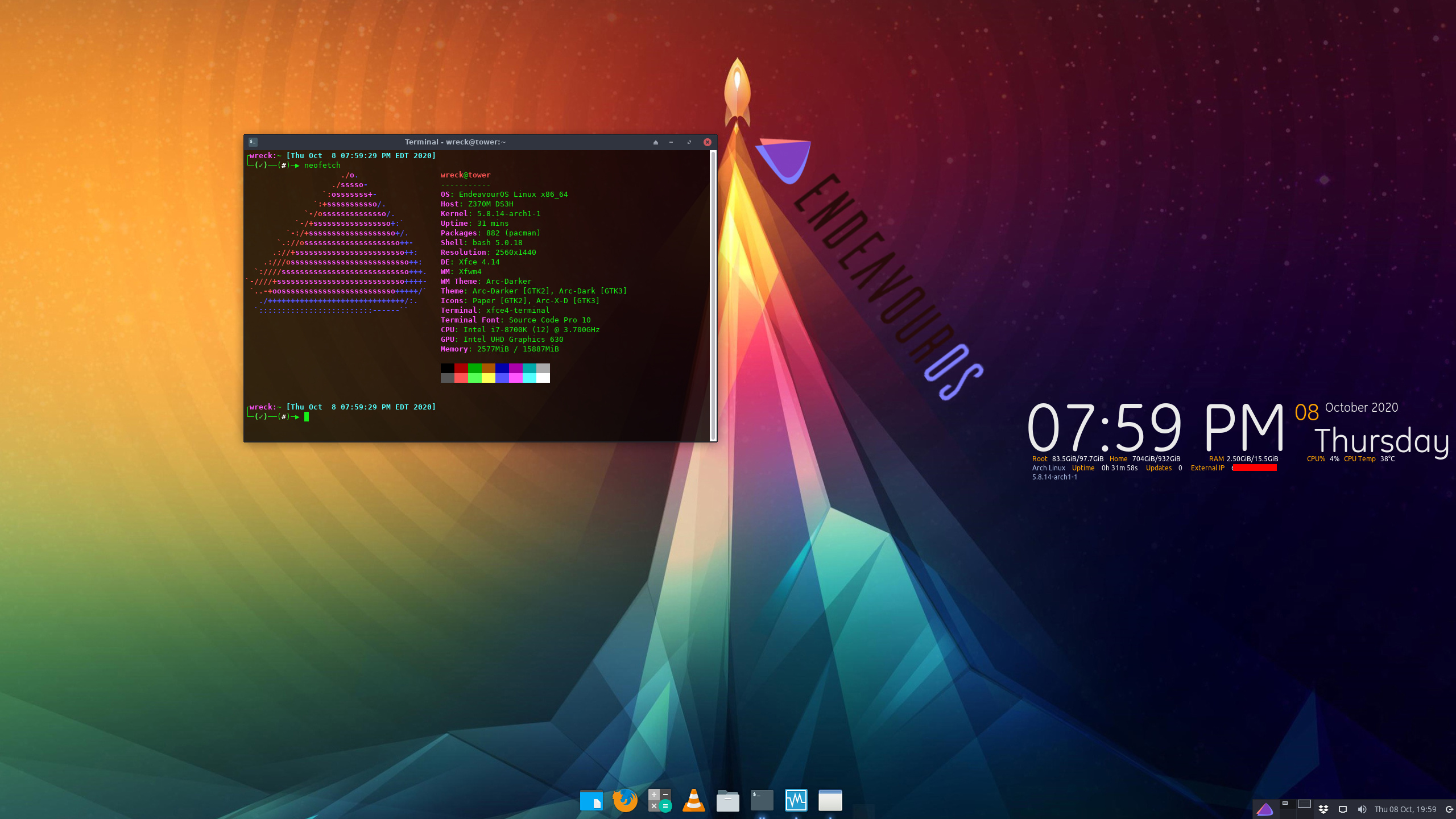1456x819 pixels.
Task: Click the terminal vertical scrollbar
Action: [x=713, y=296]
